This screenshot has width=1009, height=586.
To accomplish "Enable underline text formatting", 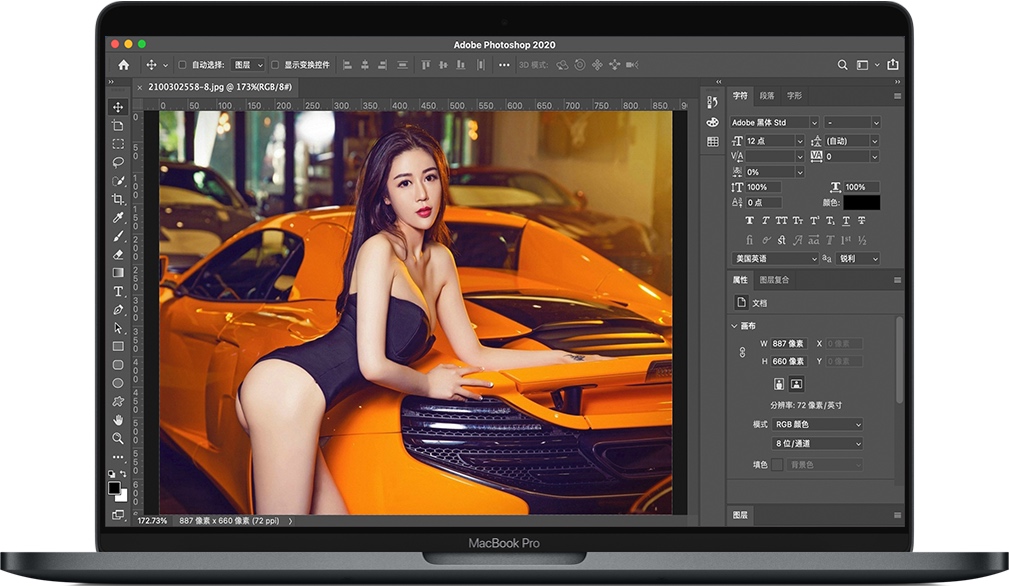I will pos(845,220).
